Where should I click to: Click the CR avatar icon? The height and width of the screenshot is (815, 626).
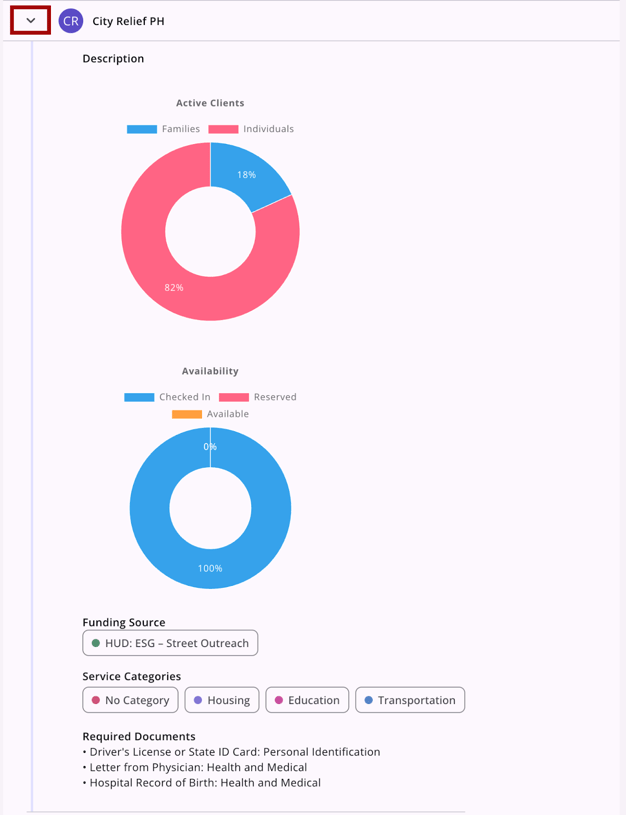coord(71,20)
